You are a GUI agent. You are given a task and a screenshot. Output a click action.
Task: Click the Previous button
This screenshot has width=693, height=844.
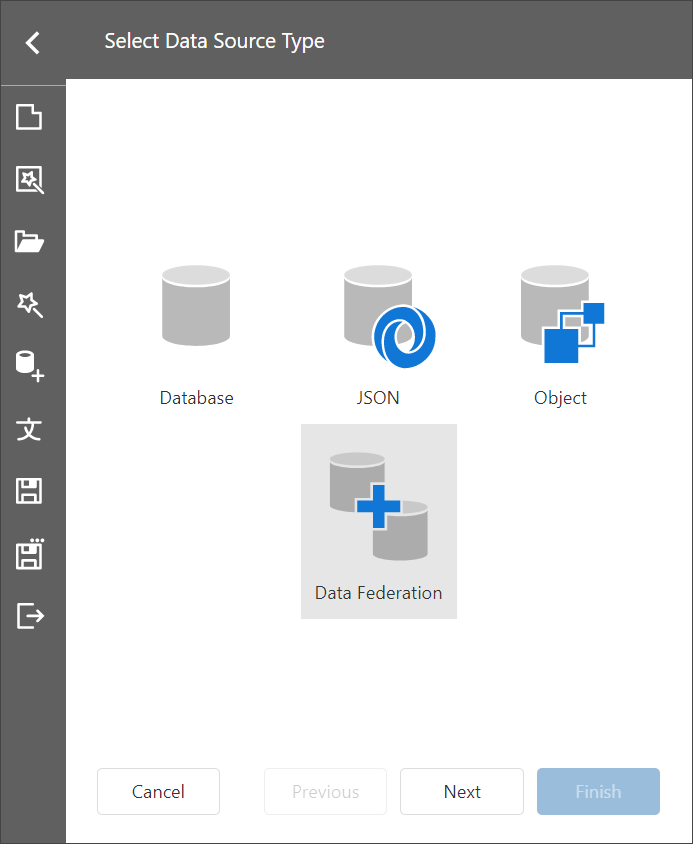(325, 792)
